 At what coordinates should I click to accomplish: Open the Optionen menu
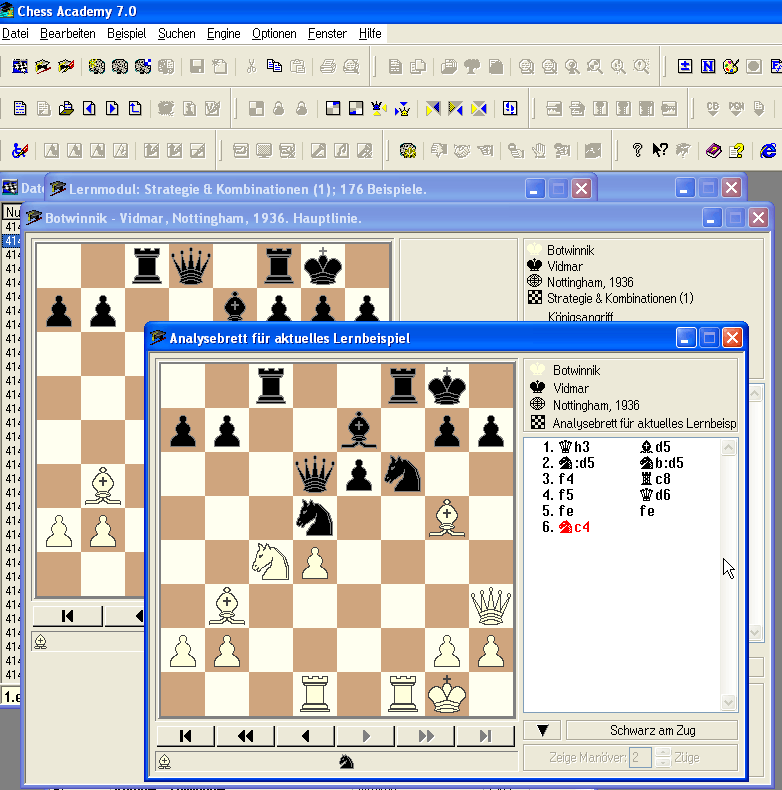274,34
